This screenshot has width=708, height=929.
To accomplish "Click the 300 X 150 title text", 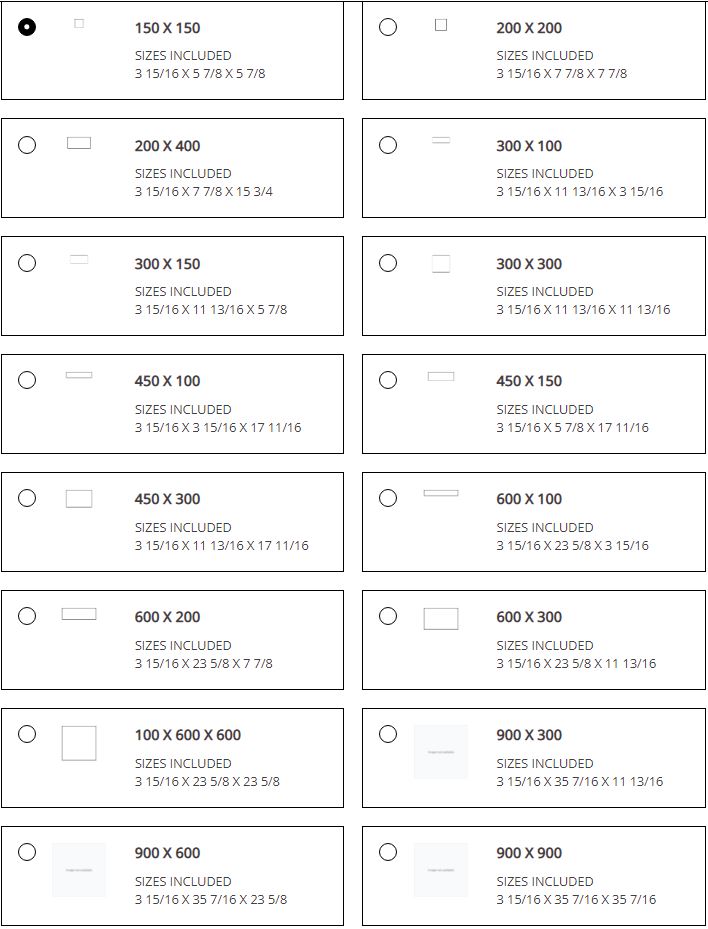I will (167, 264).
